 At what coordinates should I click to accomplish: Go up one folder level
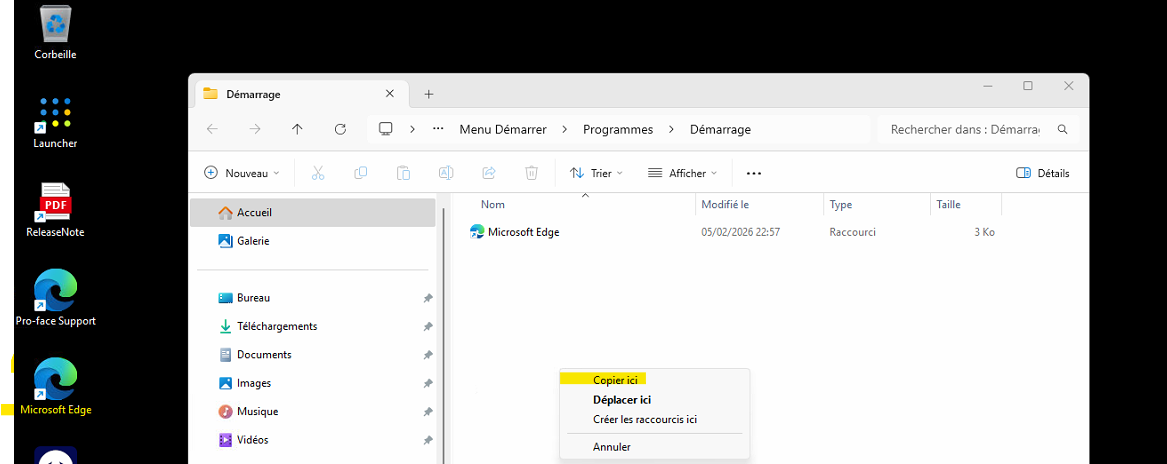(298, 129)
